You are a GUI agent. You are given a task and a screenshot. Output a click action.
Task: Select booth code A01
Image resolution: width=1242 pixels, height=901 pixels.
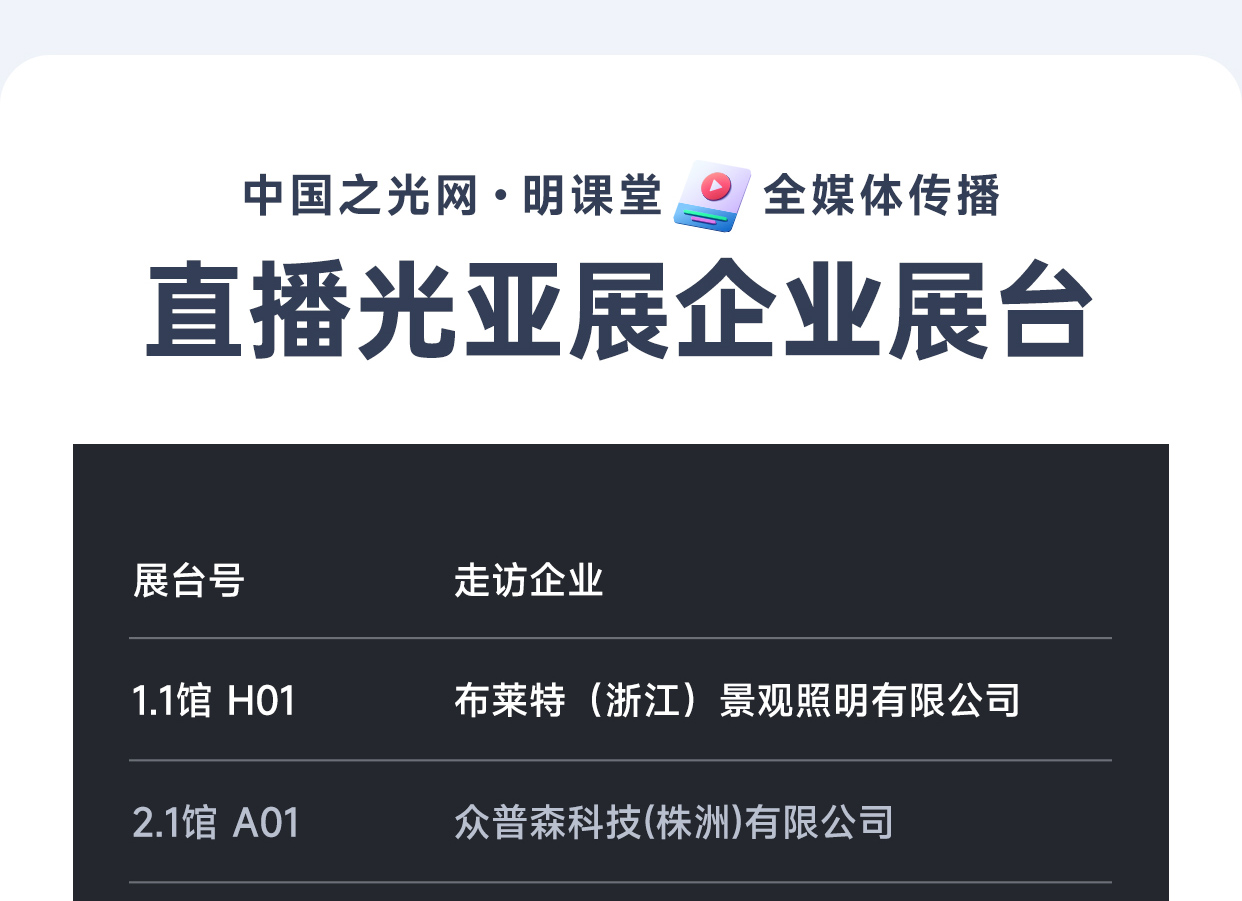[266, 823]
